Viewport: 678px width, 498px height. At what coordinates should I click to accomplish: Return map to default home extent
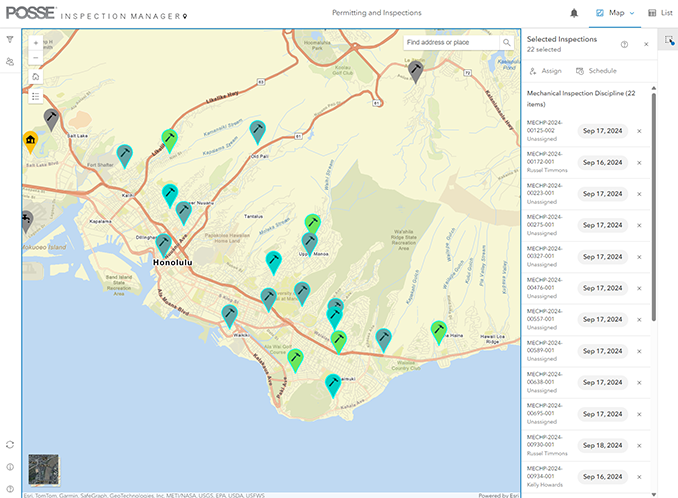[x=36, y=77]
